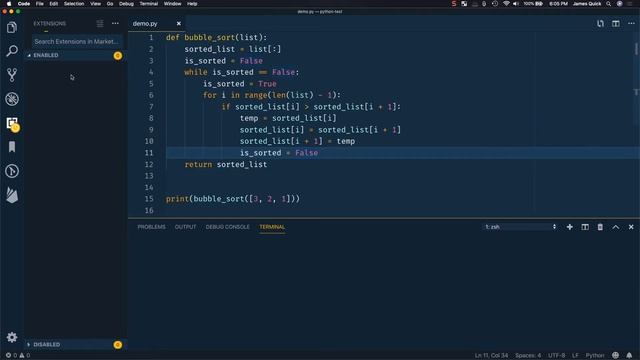The width and height of the screenshot is (640, 360).
Task: Open macOS Spotlight search
Action: pos(609,4)
